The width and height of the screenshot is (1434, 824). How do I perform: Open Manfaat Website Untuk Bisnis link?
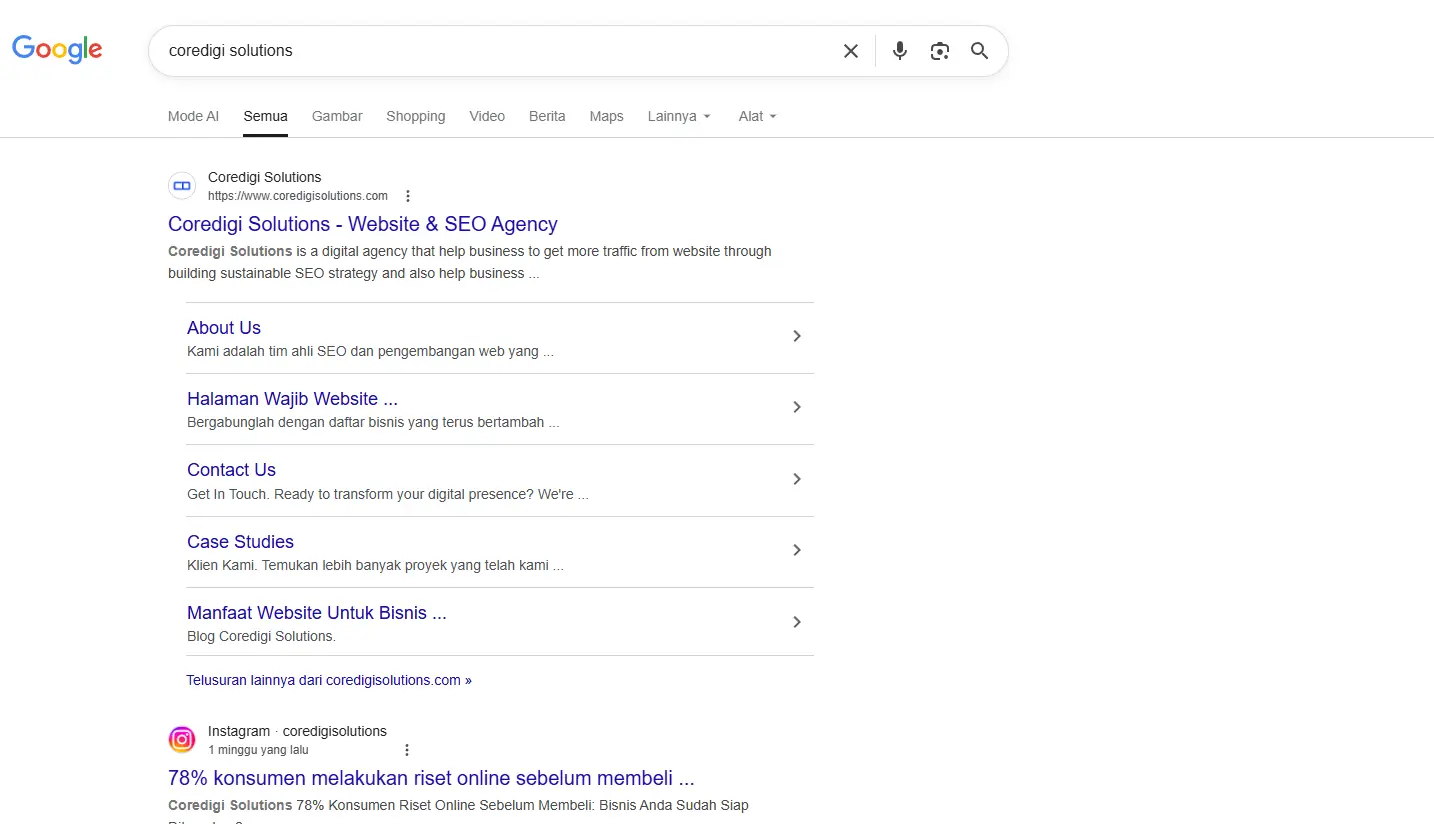pos(317,613)
